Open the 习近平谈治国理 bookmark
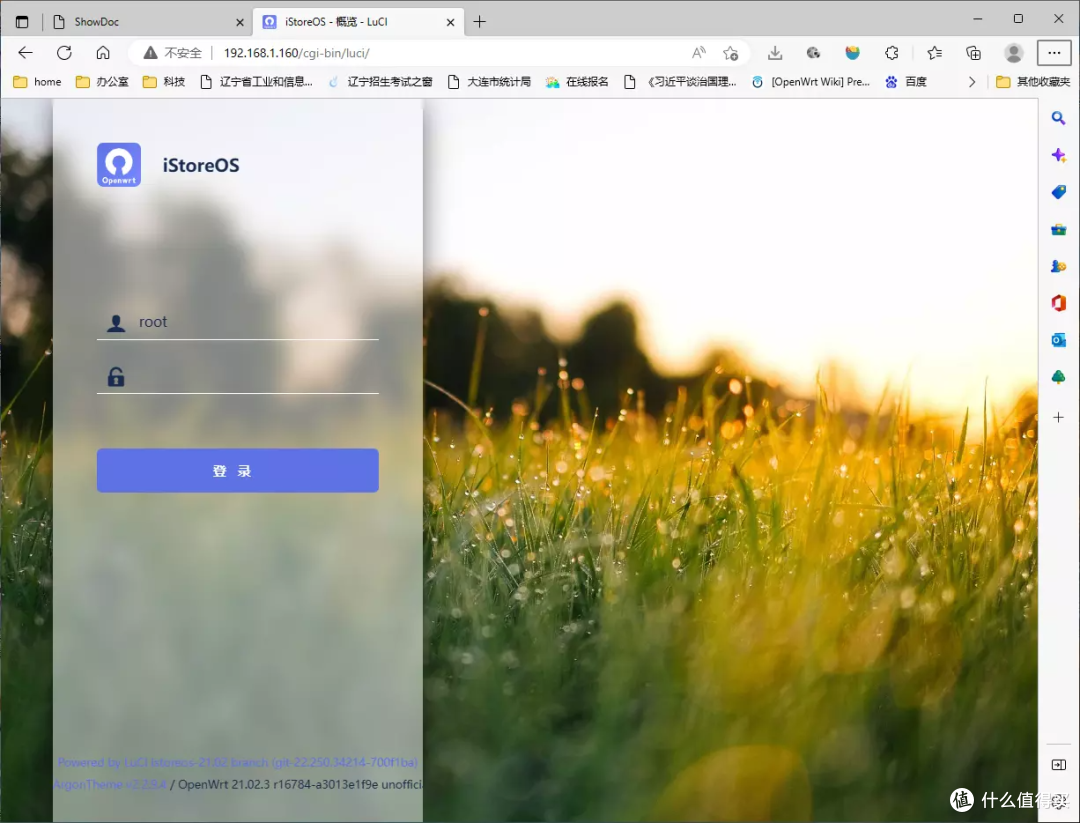 pos(681,82)
